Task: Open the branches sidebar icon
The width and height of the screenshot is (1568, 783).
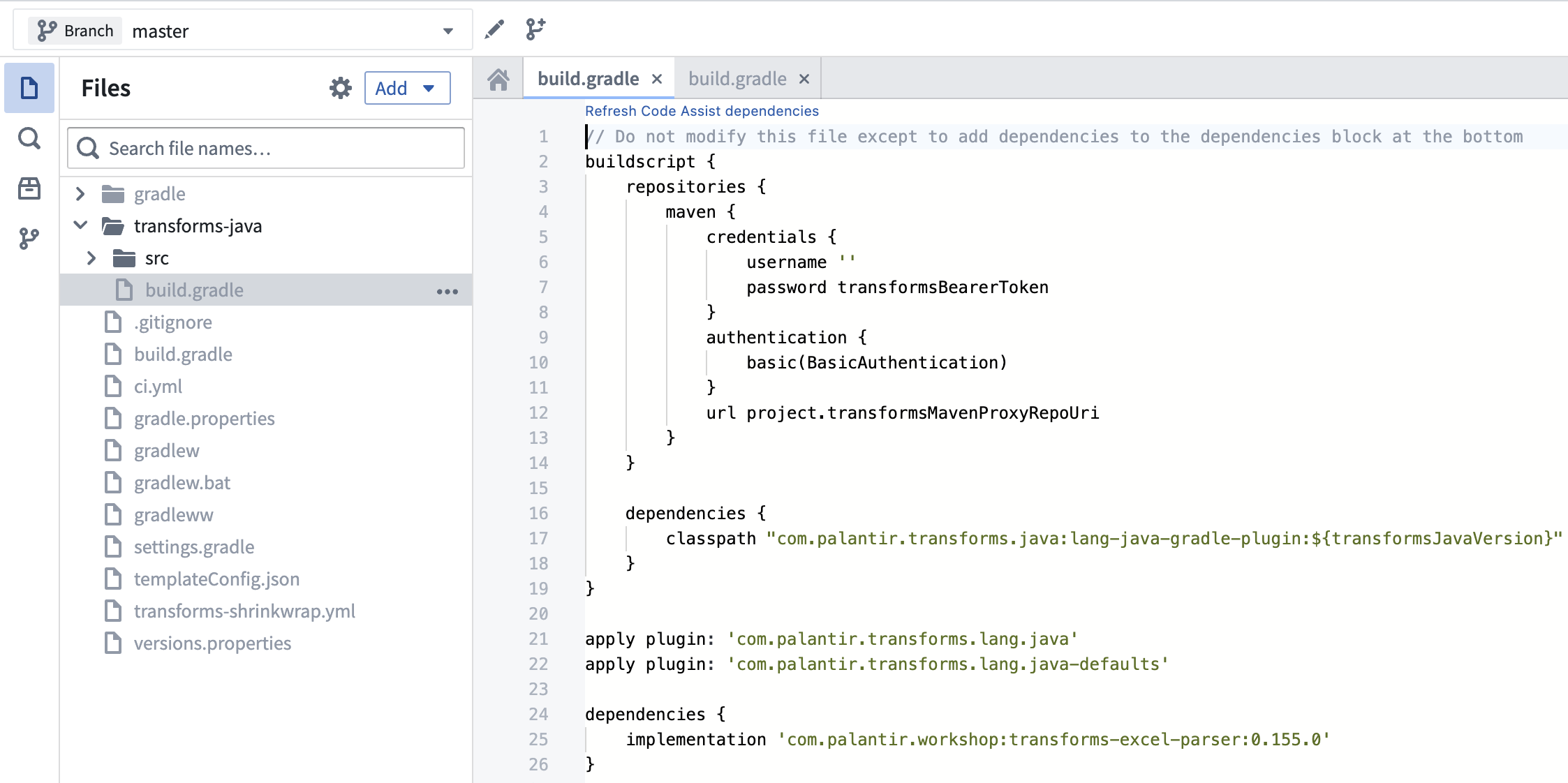Action: (x=29, y=239)
